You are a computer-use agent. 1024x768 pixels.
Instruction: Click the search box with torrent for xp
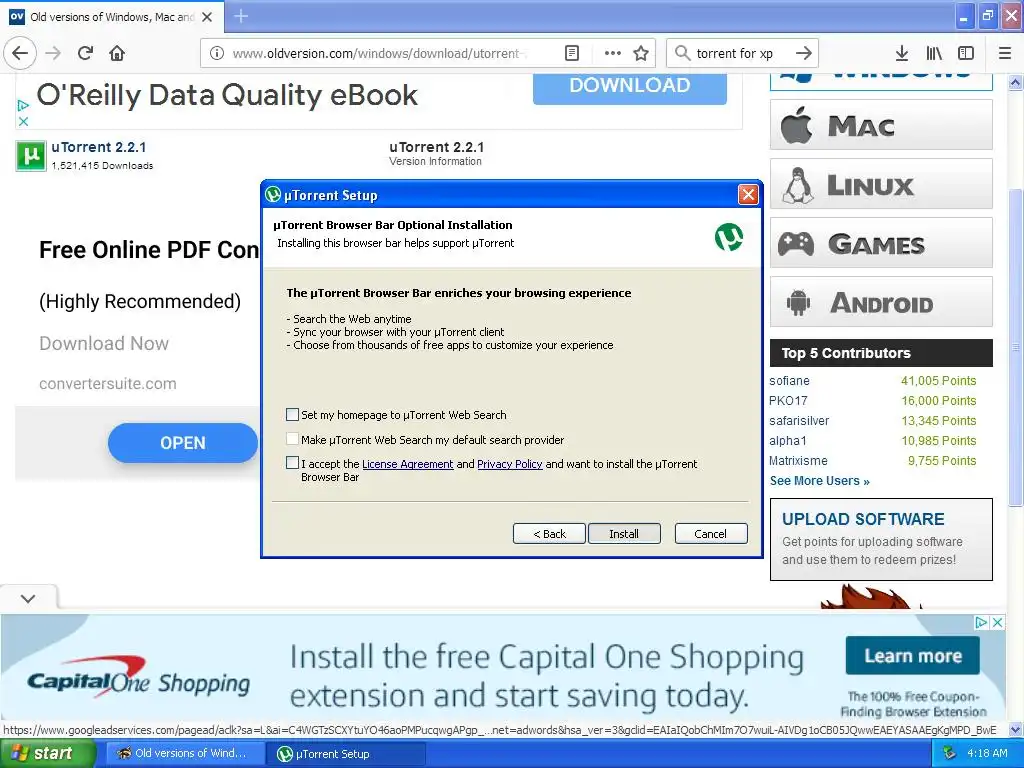tap(742, 53)
